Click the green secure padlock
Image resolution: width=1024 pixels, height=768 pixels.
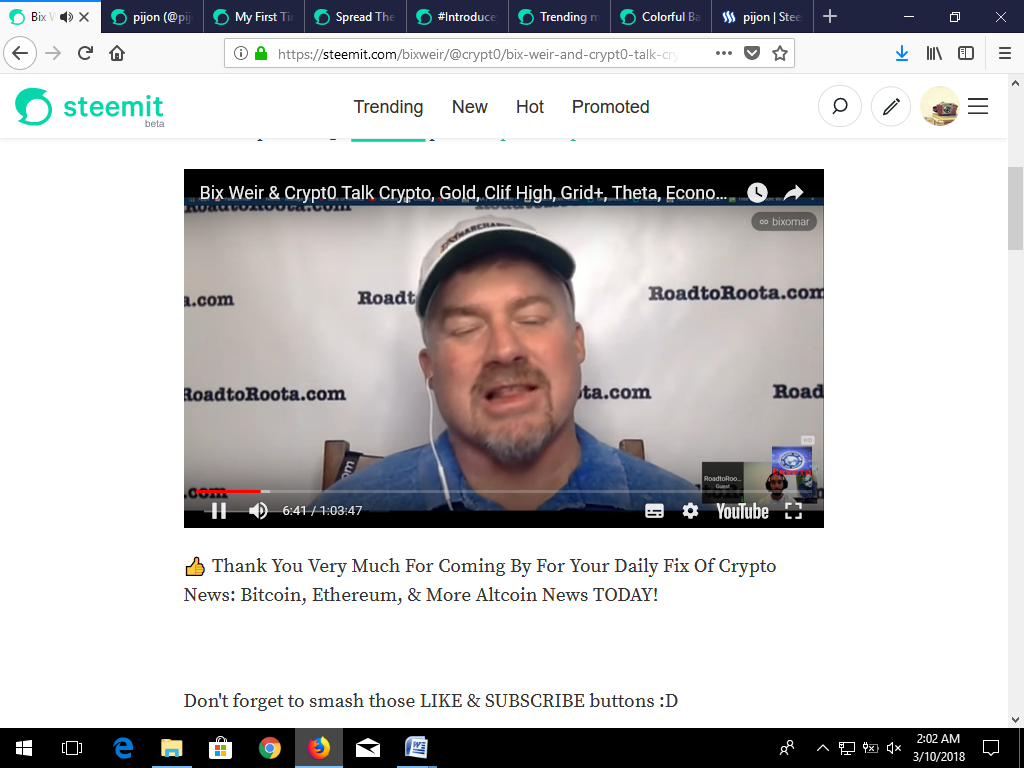[261, 53]
